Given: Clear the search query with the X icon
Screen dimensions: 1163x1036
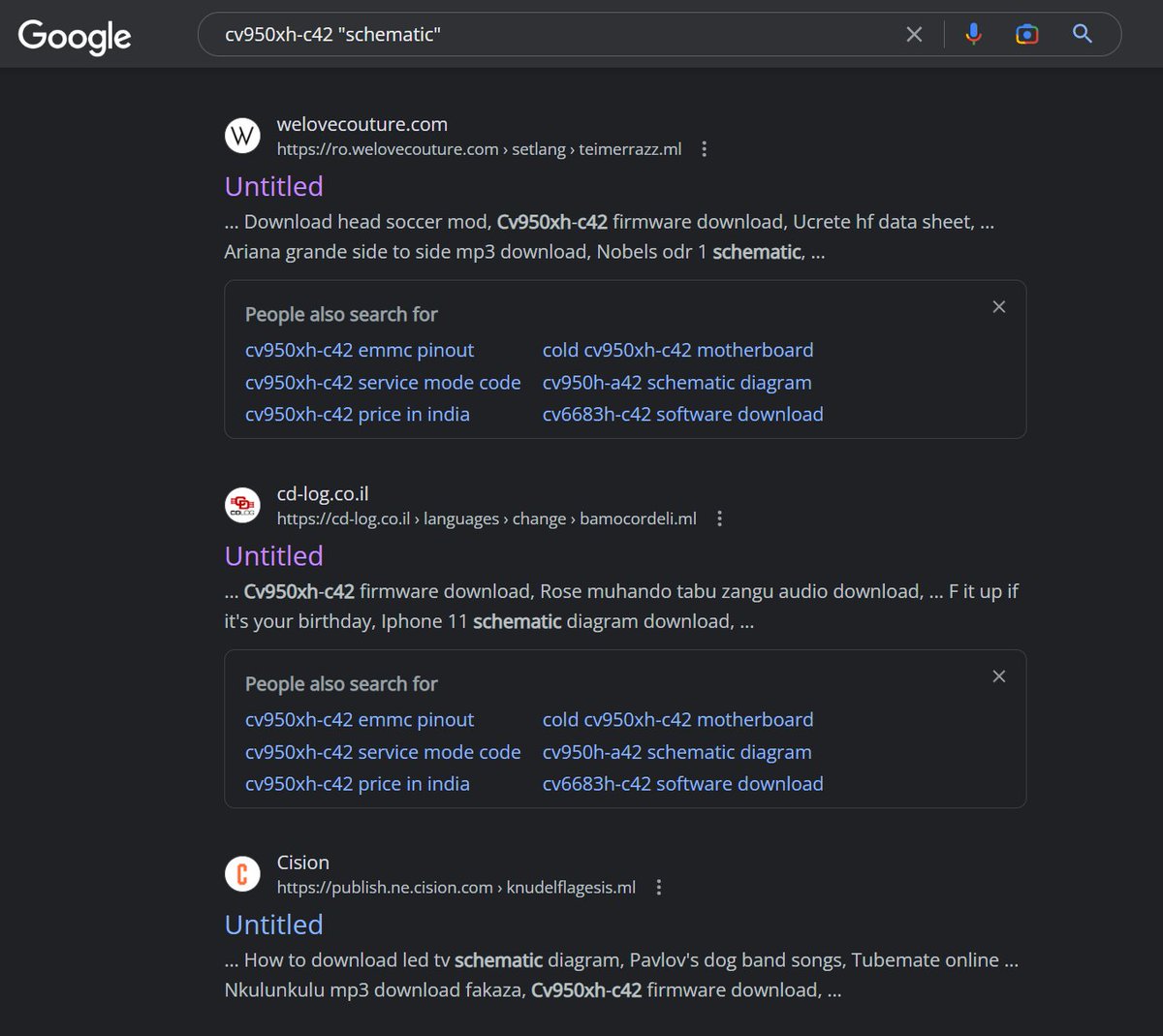Looking at the screenshot, I should (x=913, y=34).
